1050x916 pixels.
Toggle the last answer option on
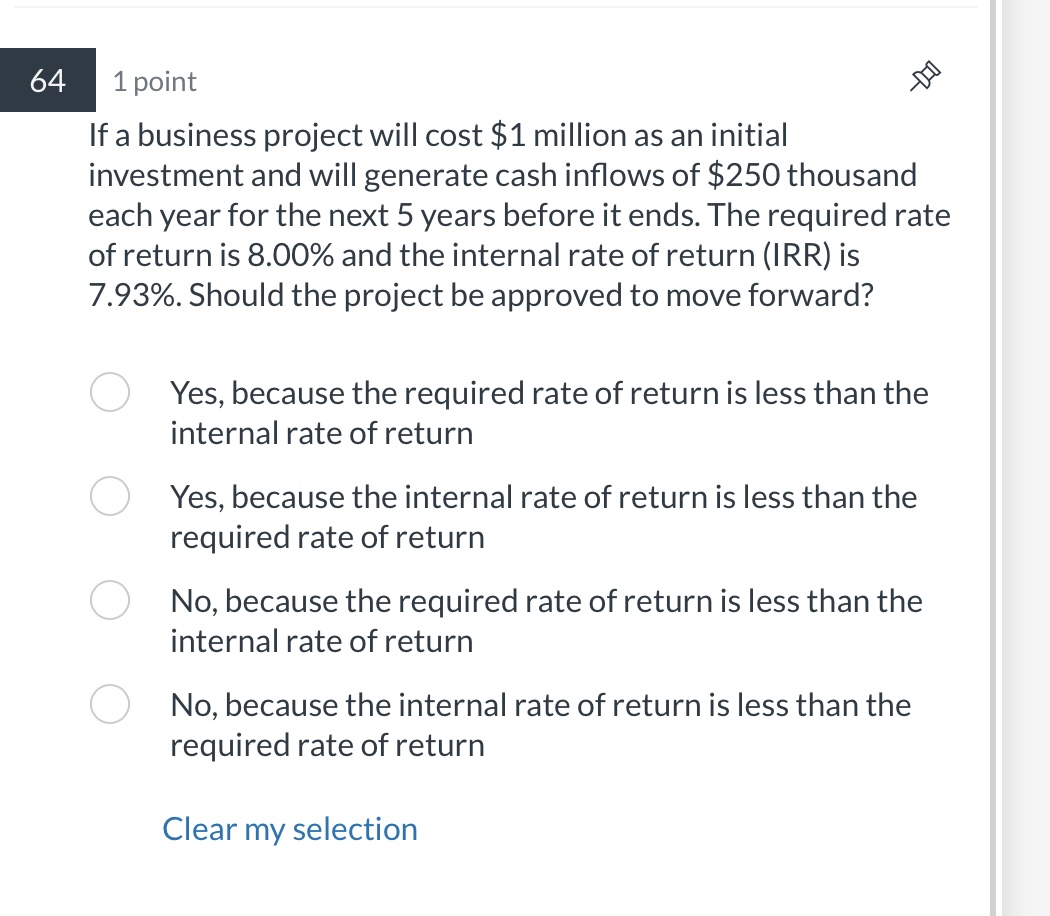(x=110, y=704)
